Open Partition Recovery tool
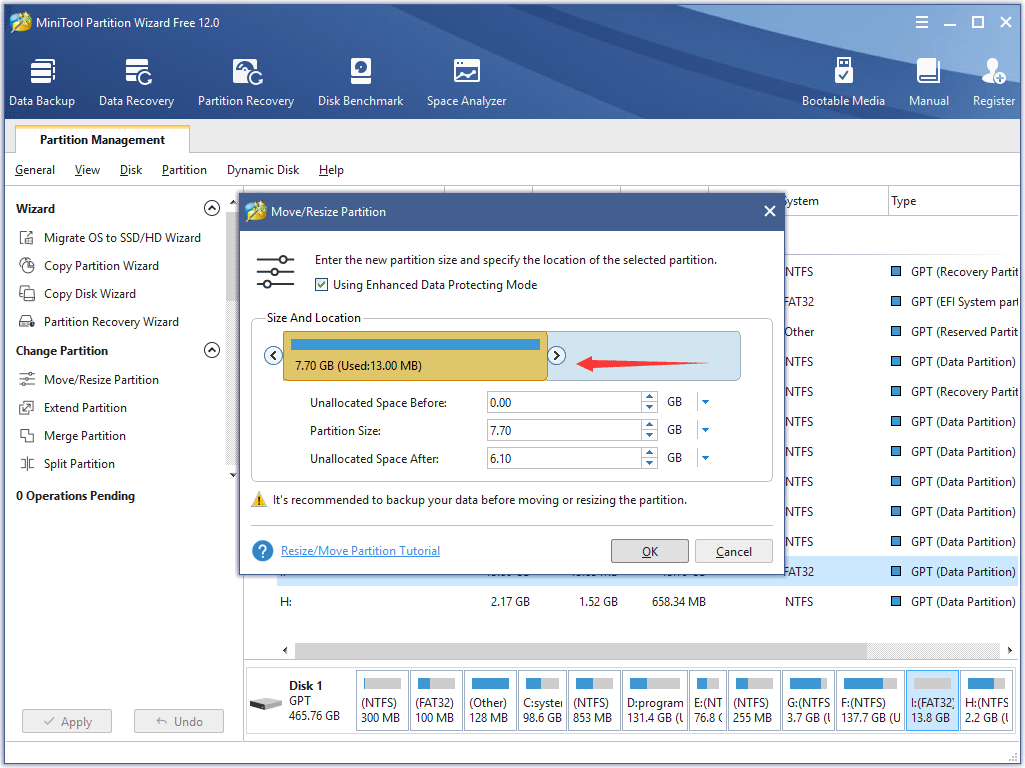 click(x=246, y=82)
